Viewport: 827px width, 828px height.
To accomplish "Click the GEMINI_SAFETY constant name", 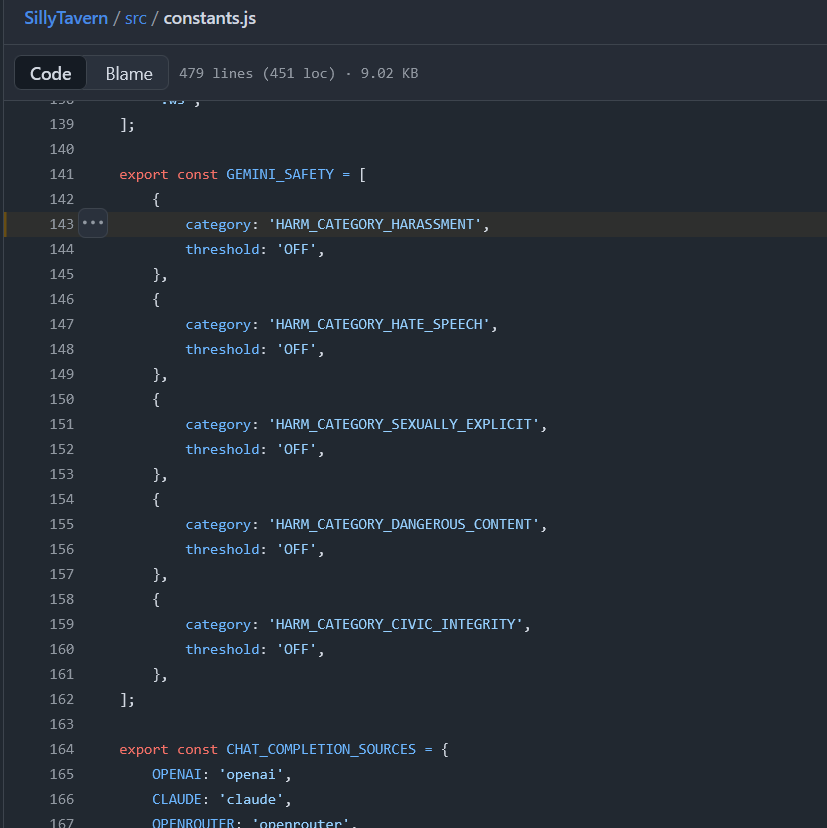I will [280, 174].
